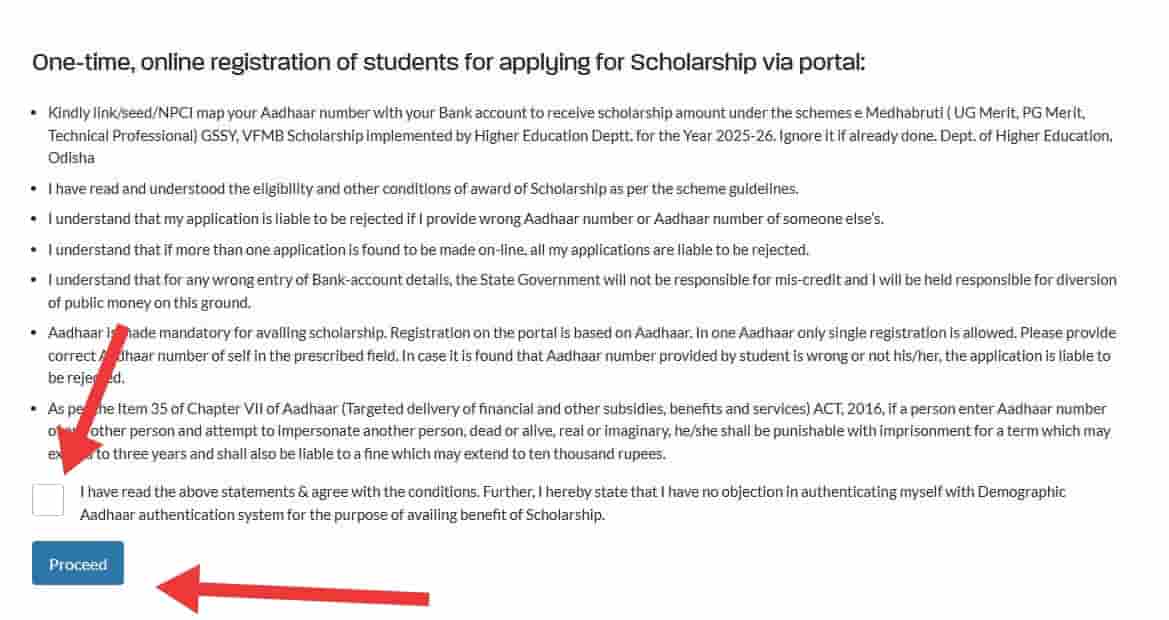This screenshot has height=620, width=1169.
Task: Click the 'GSSY, VFMB Scholarship' text
Action: click(x=281, y=136)
